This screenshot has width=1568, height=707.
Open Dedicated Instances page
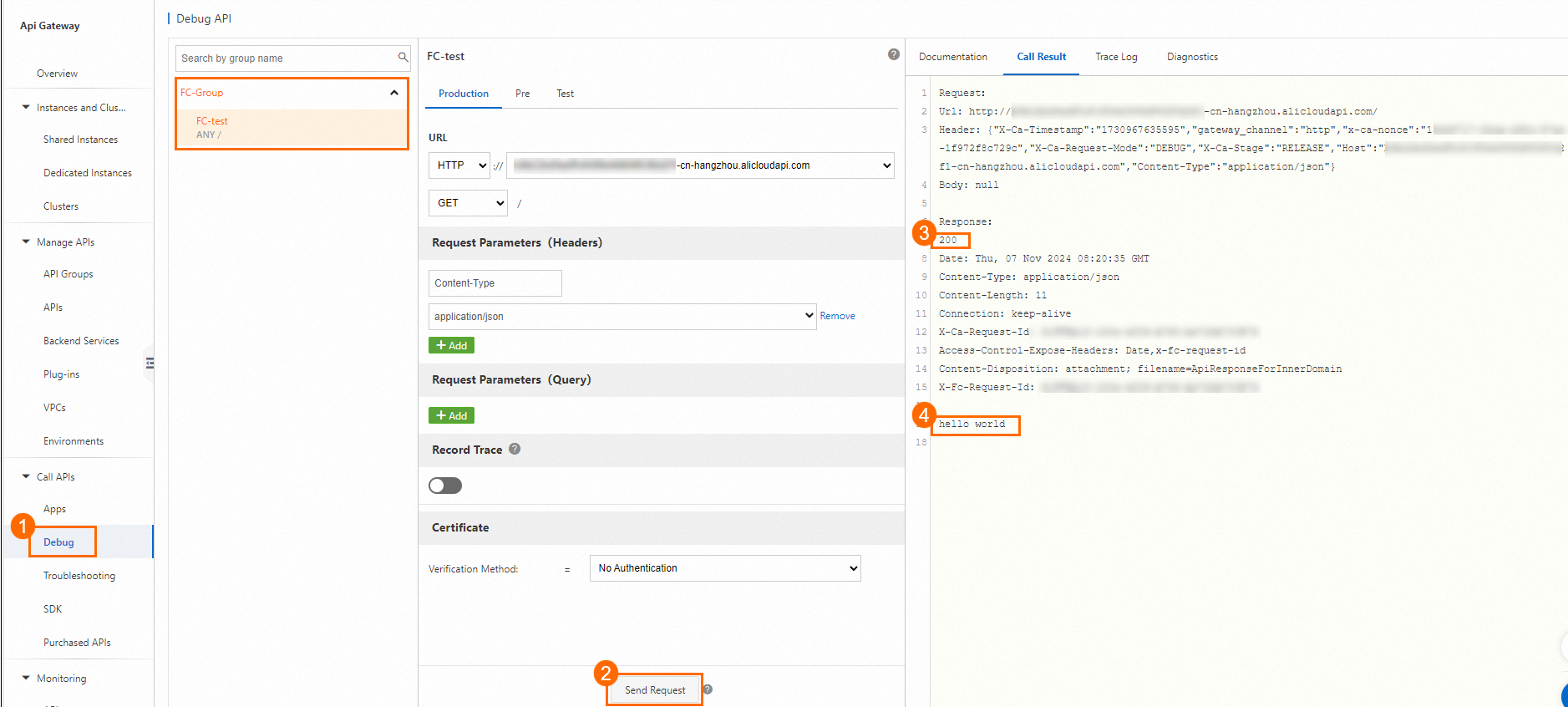click(x=88, y=173)
